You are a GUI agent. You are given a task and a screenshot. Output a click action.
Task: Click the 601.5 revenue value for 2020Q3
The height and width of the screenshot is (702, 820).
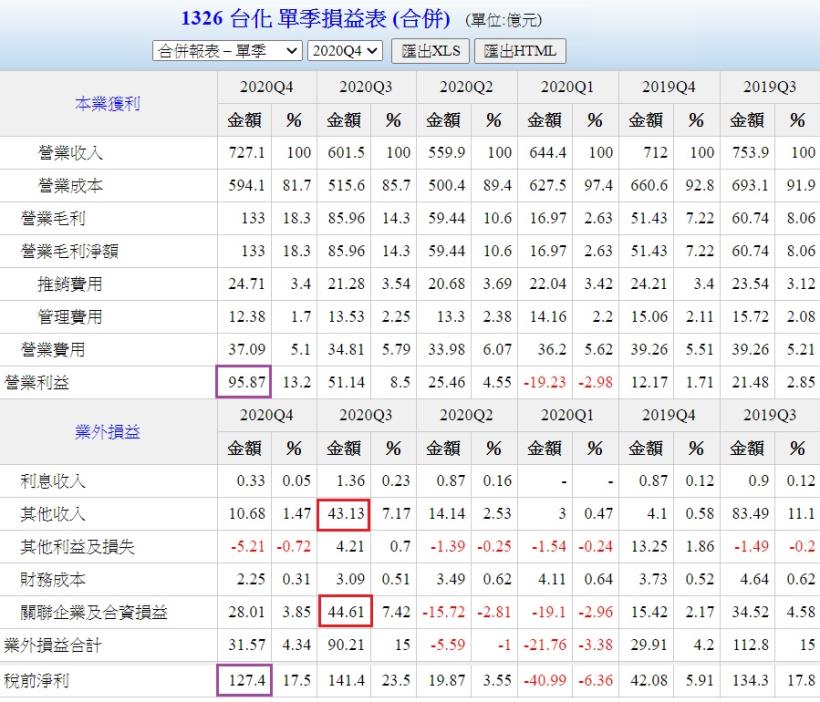[x=346, y=153]
